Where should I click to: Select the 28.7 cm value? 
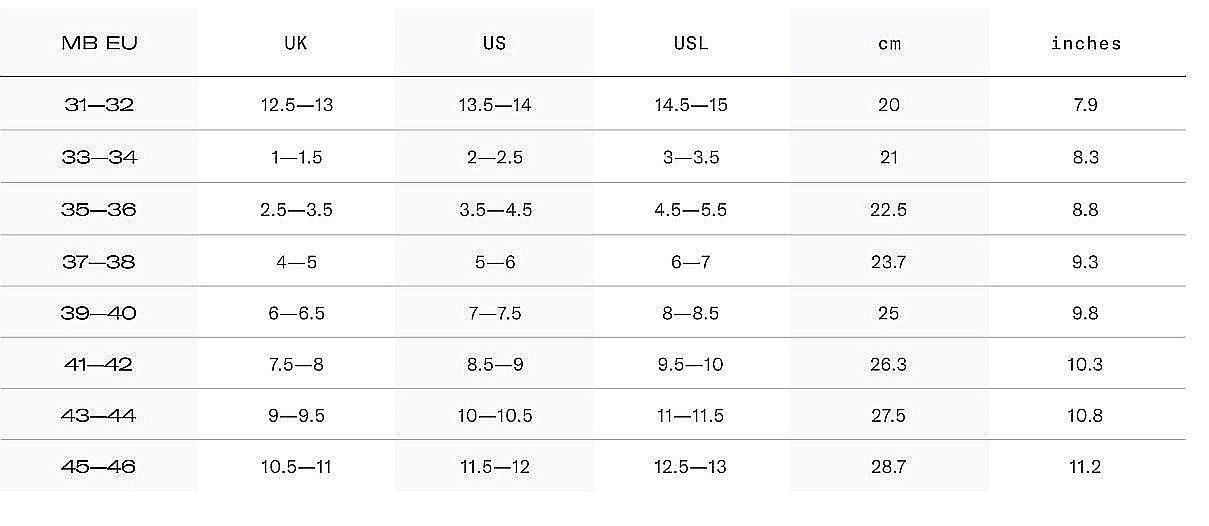(889, 467)
